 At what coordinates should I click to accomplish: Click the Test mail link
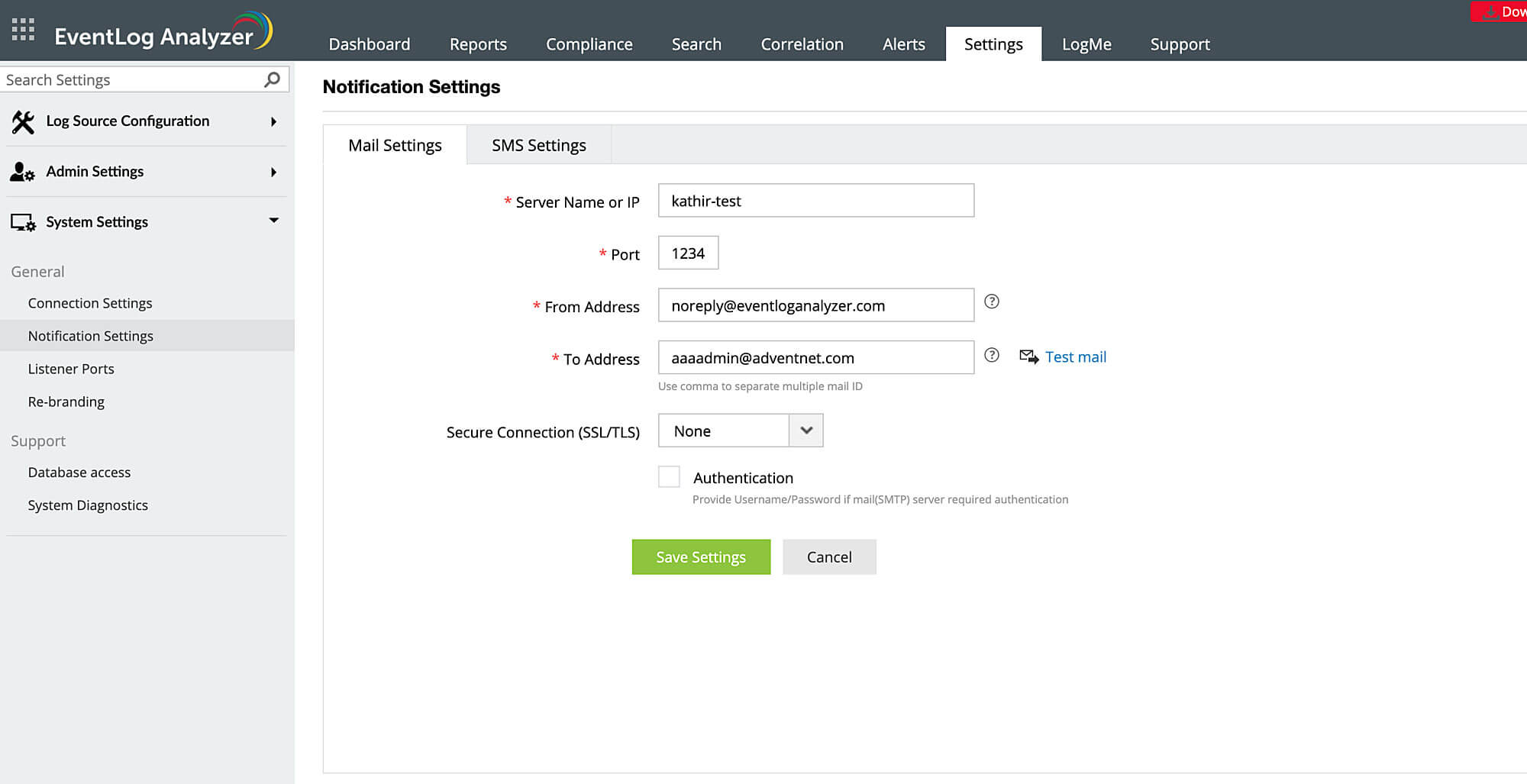[1075, 357]
